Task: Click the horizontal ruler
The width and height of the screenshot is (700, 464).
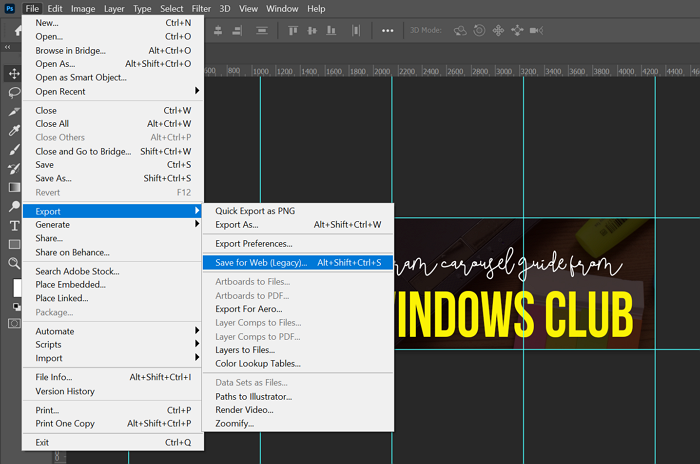Action: tap(450, 72)
